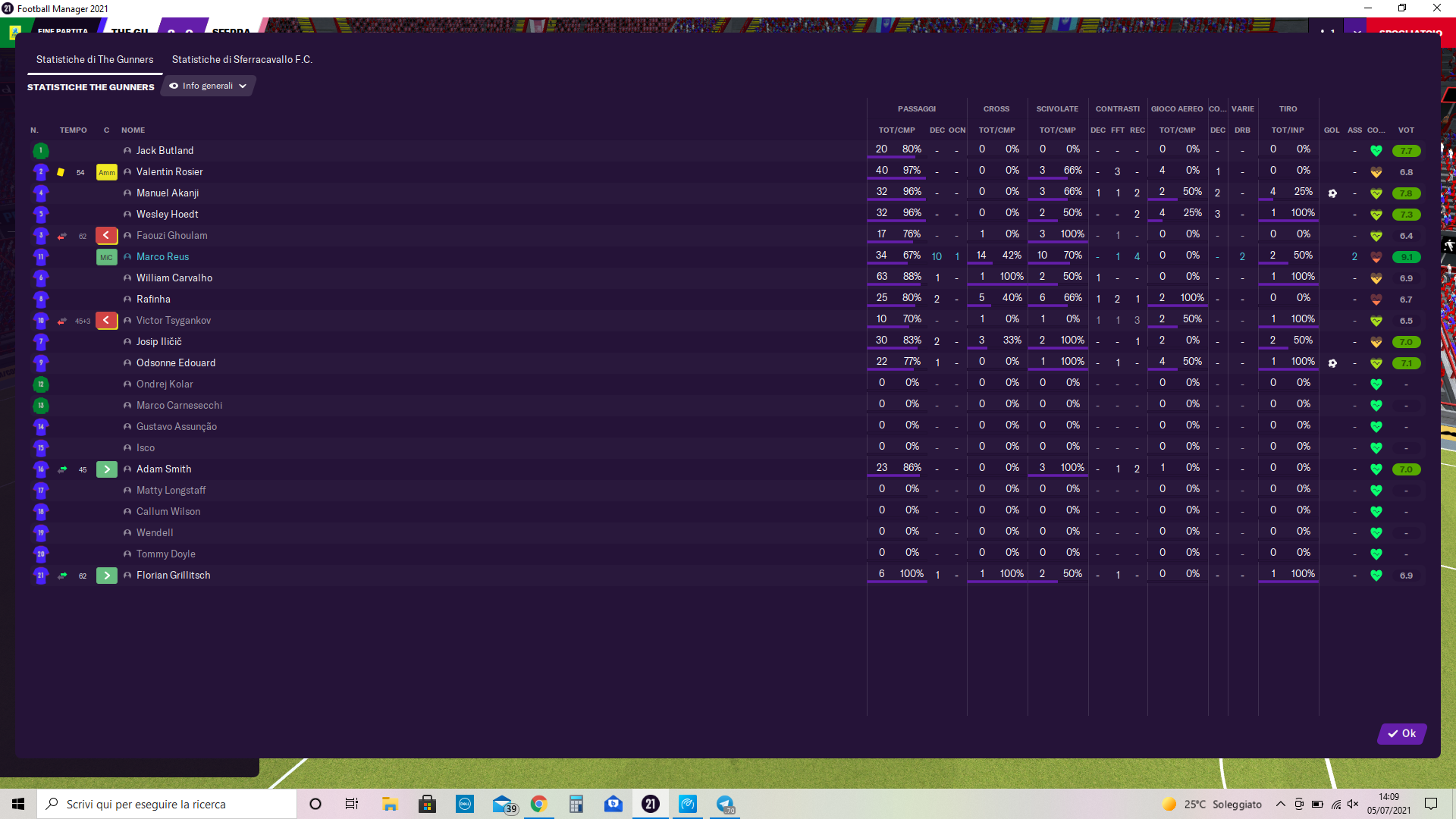This screenshot has height=819, width=1456.
Task: Open Chrome from the taskbar
Action: point(538,804)
